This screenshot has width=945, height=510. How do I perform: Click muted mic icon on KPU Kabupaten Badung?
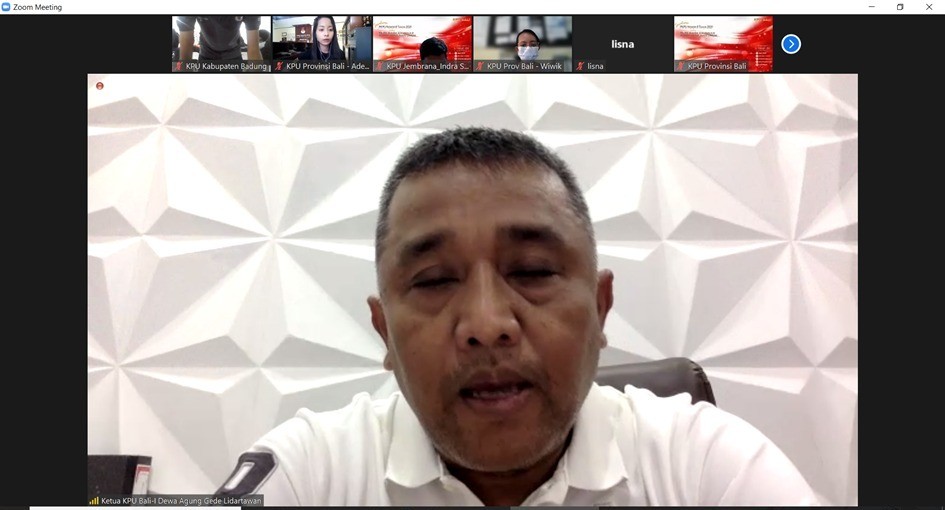179,66
